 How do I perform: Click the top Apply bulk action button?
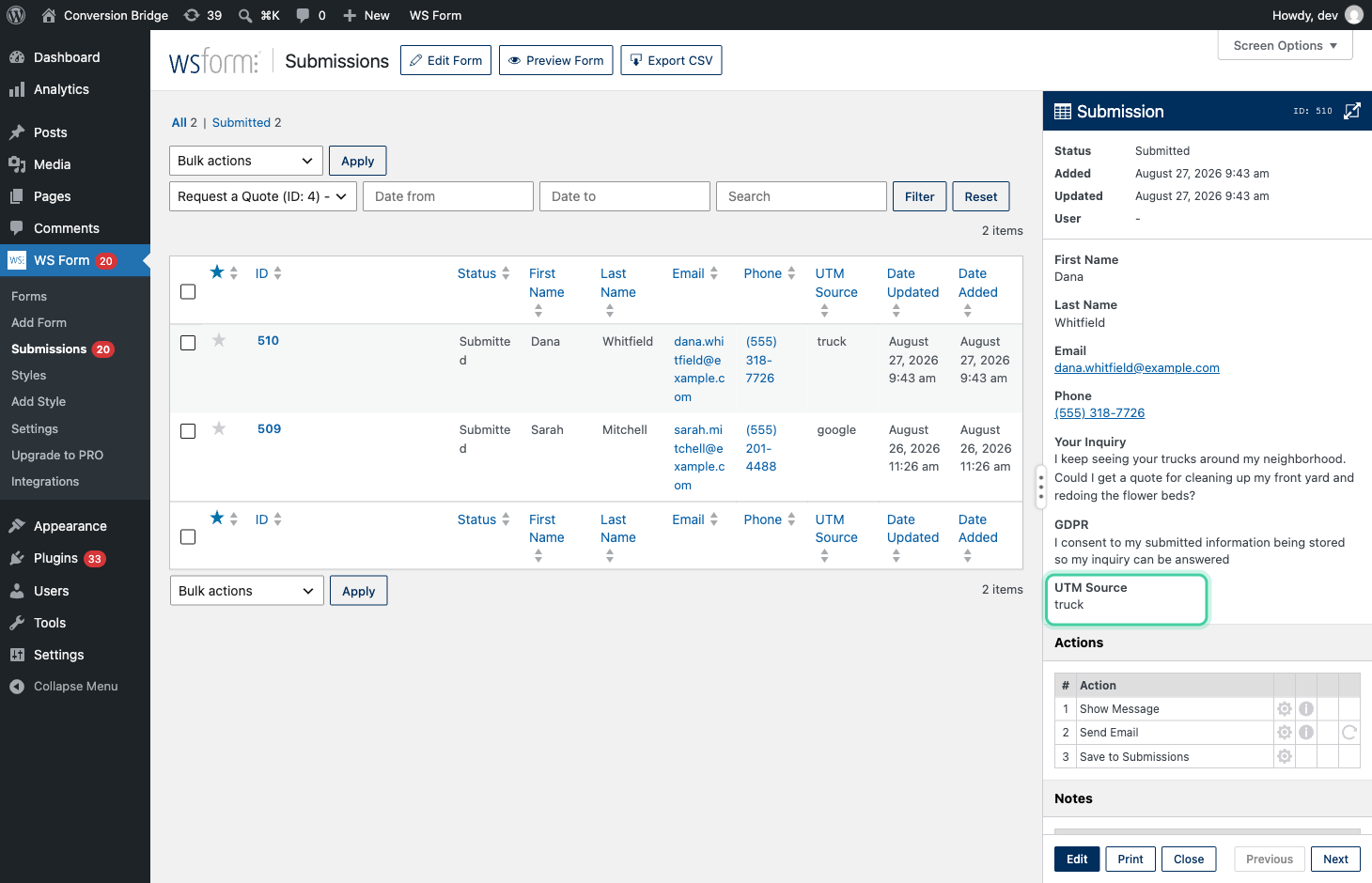tap(357, 161)
